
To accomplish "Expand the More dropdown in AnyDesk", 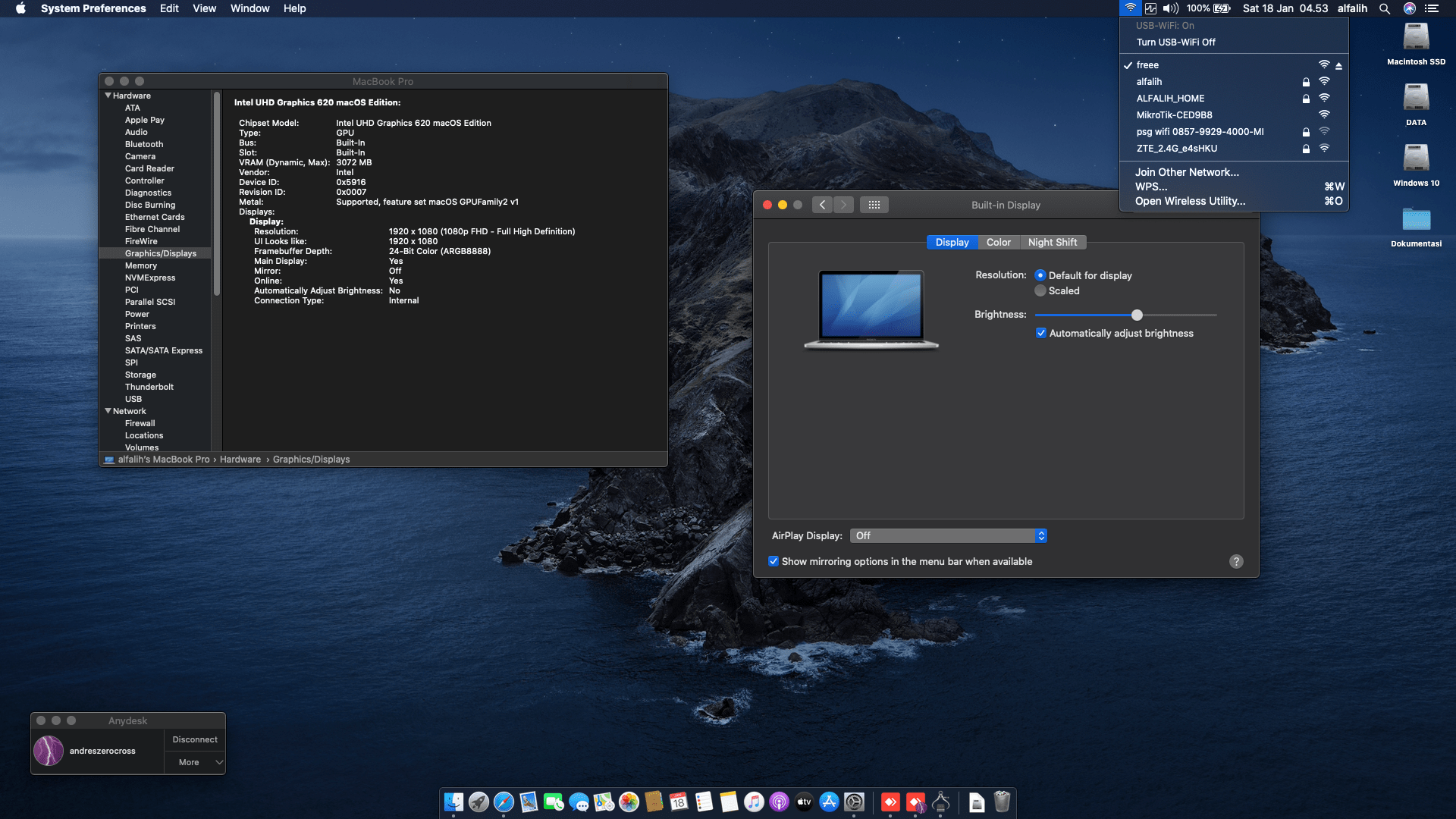I will pyautogui.click(x=195, y=763).
